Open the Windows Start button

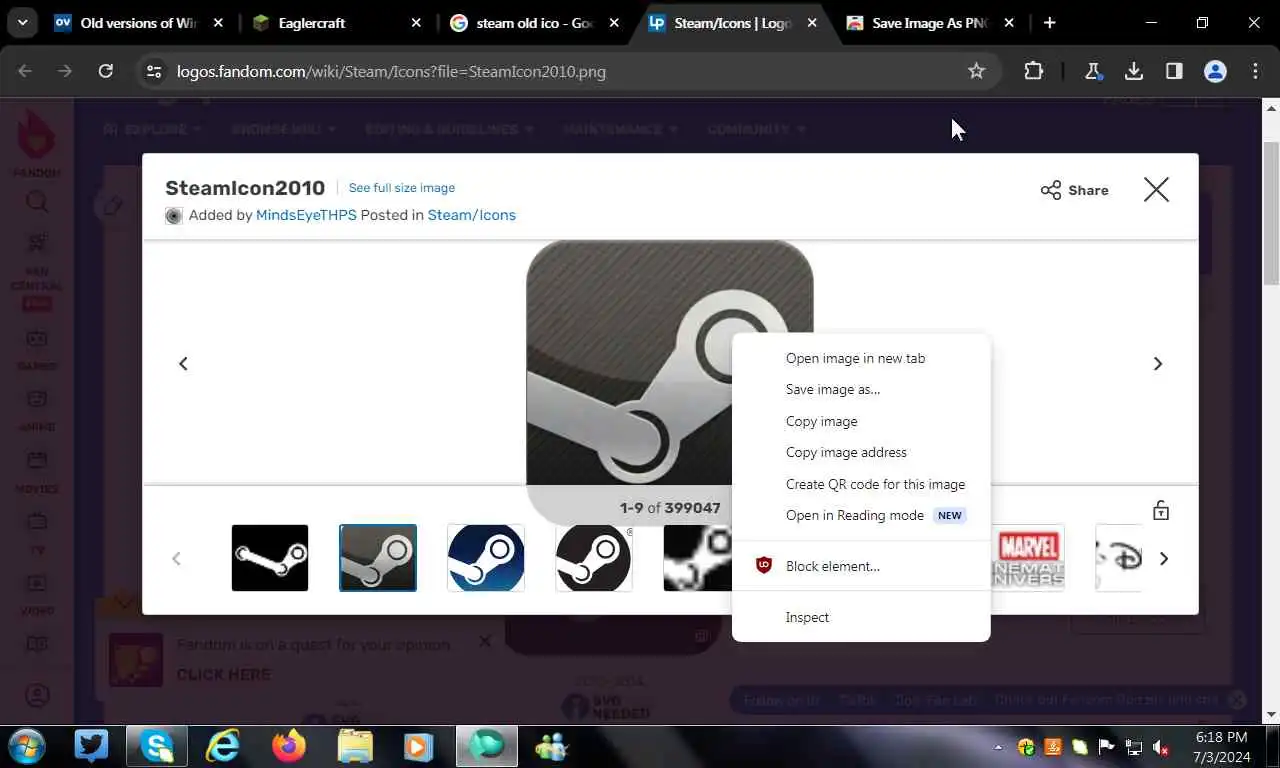pyautogui.click(x=27, y=747)
